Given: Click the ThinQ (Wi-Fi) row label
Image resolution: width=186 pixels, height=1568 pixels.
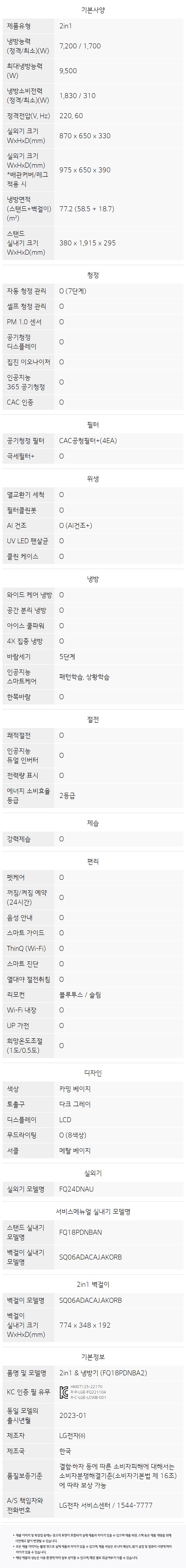Looking at the screenshot, I should 26,948.
